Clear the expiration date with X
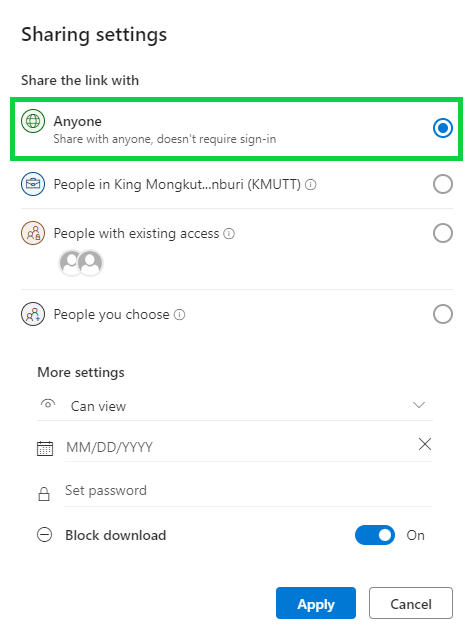This screenshot has width=474, height=636. (425, 444)
